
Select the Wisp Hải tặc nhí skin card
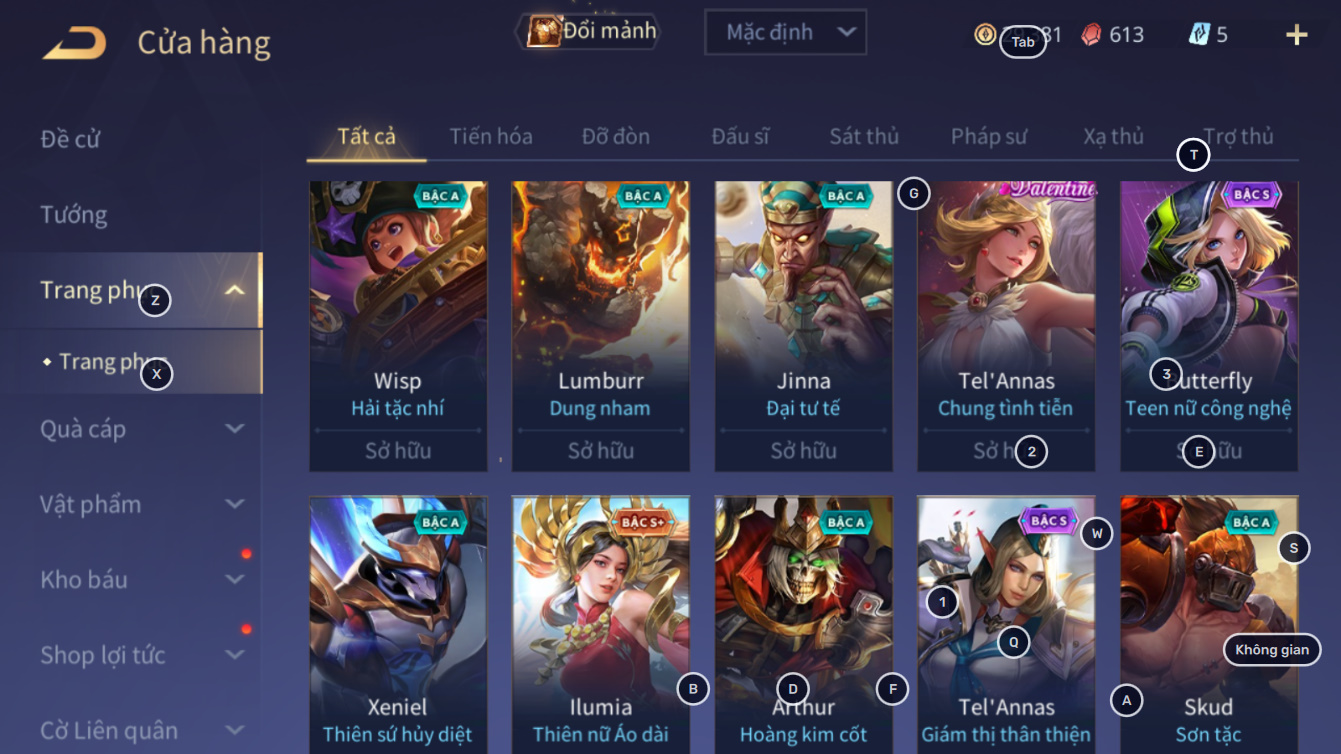pyautogui.click(x=398, y=326)
